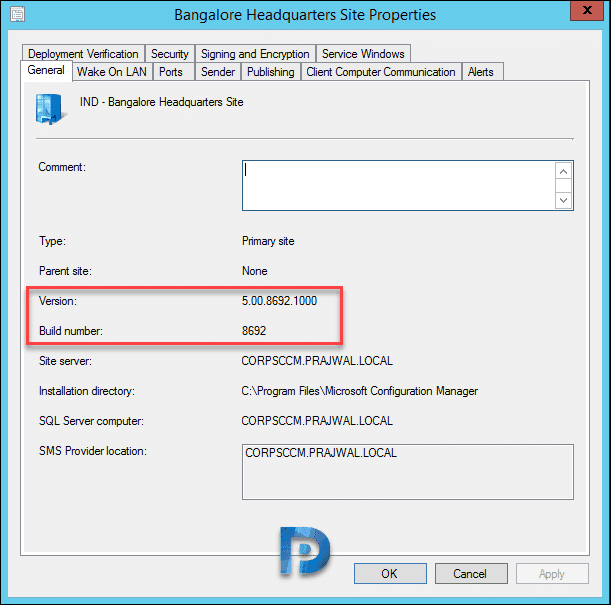Select version value 5.00.8692.1000
Screen dimensions: 611x605
279,301
